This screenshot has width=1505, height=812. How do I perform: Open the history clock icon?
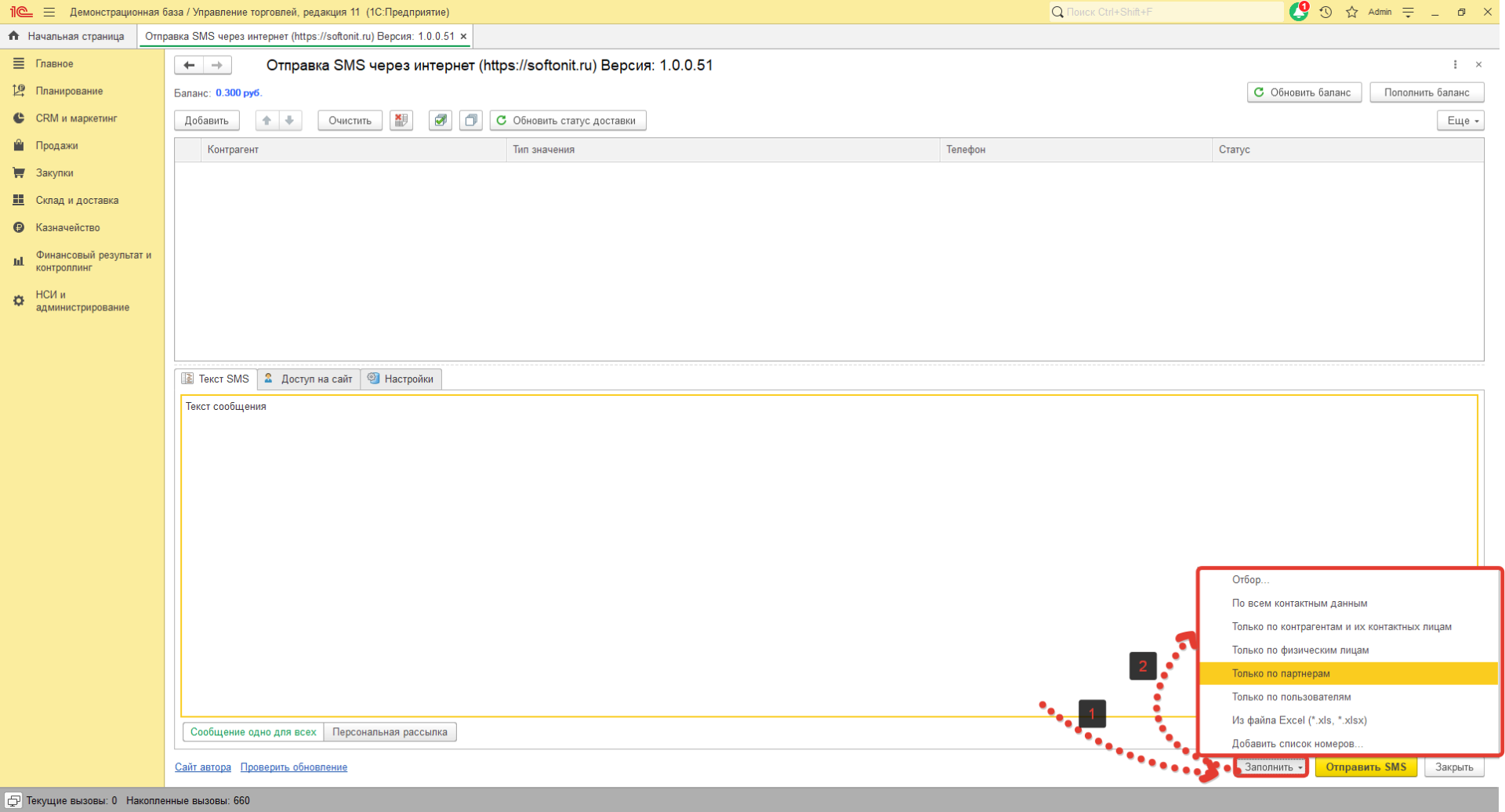pos(1325,13)
